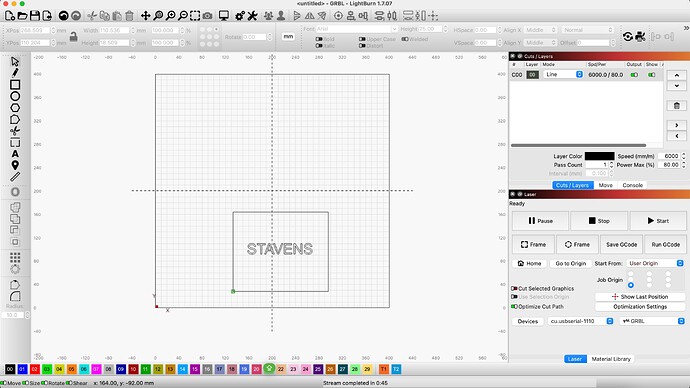690x388 pixels.
Task: Click the mm units button
Action: coord(288,37)
